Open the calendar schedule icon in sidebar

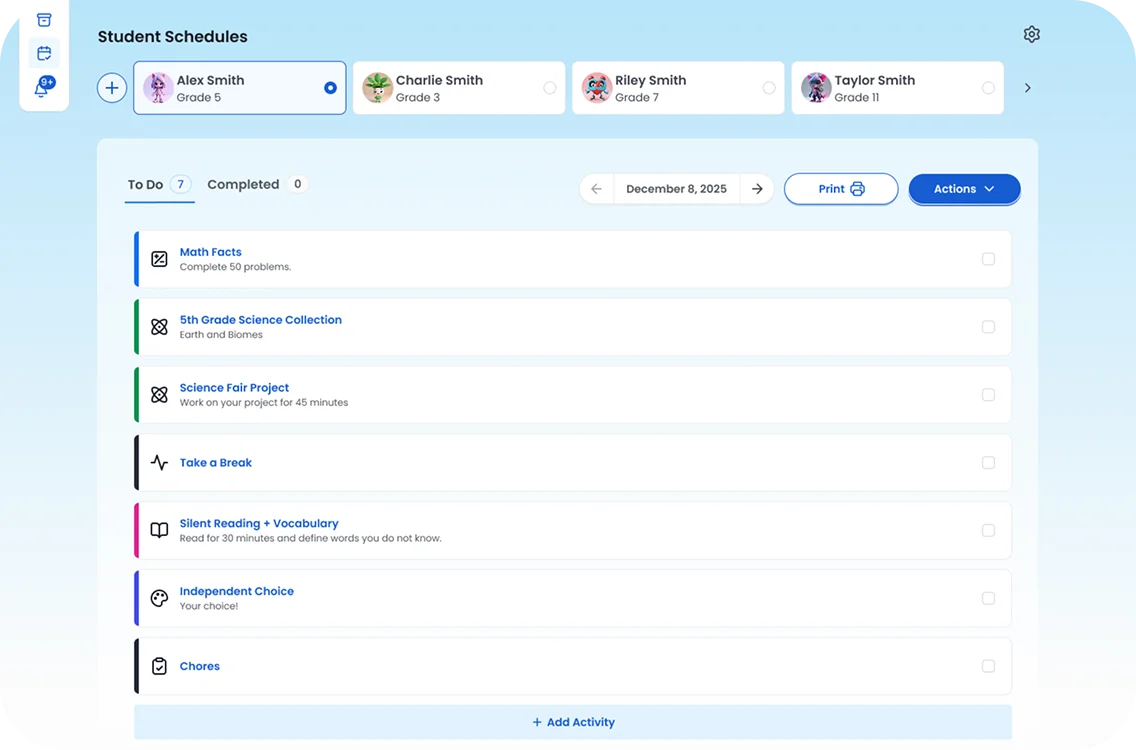[x=44, y=54]
